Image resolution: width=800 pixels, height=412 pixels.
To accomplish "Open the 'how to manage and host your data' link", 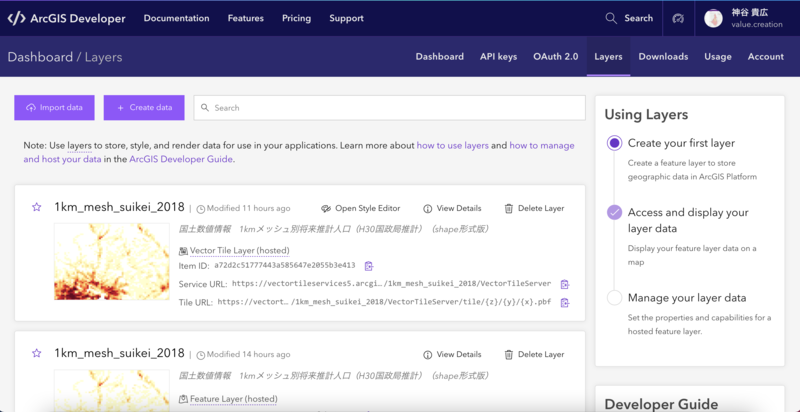I will (542, 145).
